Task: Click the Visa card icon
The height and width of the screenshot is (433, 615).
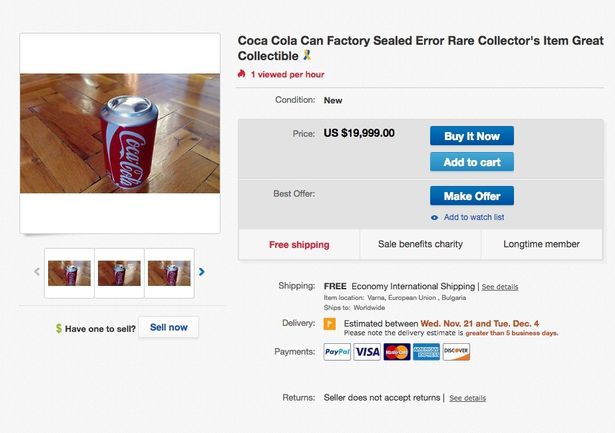Action: (x=367, y=352)
